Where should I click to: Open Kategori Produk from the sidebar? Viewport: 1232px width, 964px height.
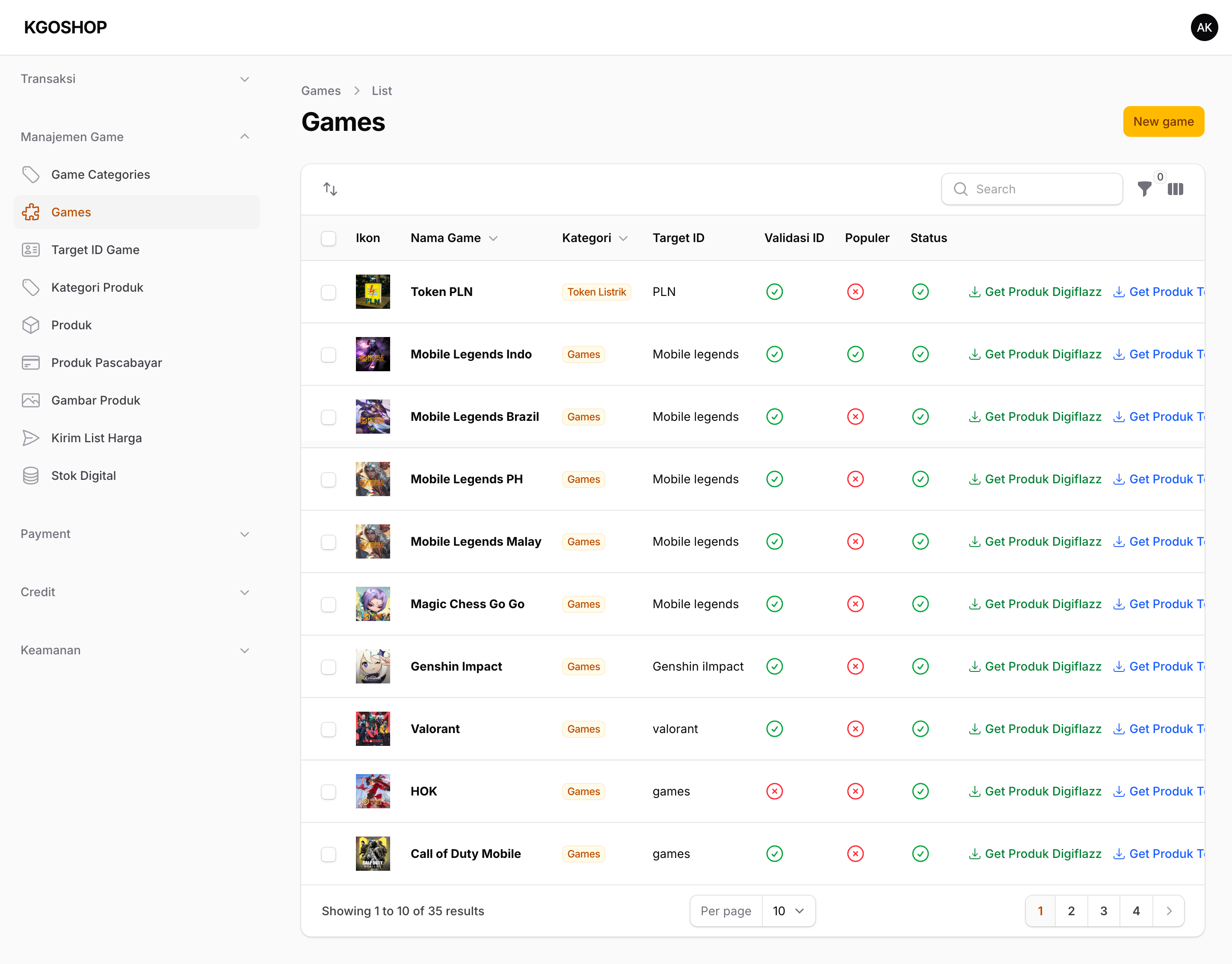pos(136,287)
